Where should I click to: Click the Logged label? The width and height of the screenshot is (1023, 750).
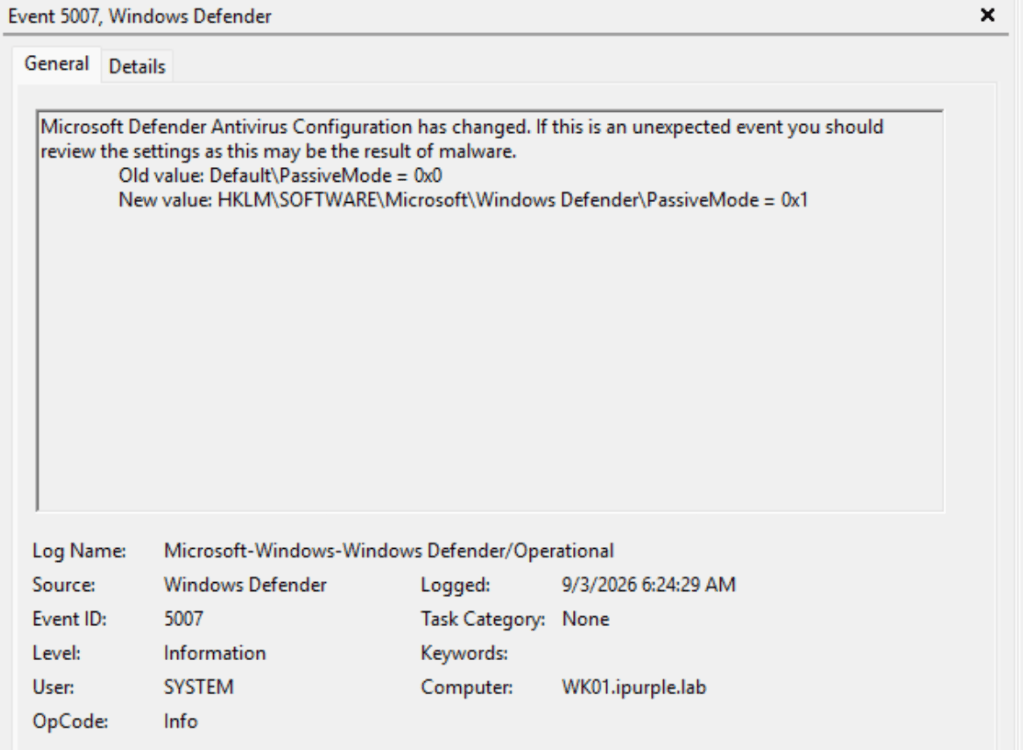[455, 585]
